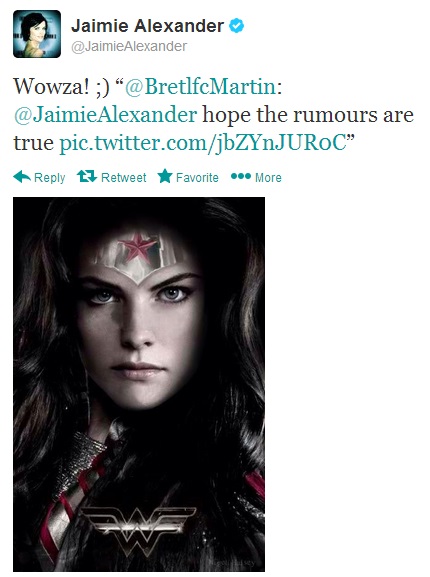Image resolution: width=430 pixels, height=577 pixels.
Task: Click the Retweet text label
Action: (x=124, y=178)
